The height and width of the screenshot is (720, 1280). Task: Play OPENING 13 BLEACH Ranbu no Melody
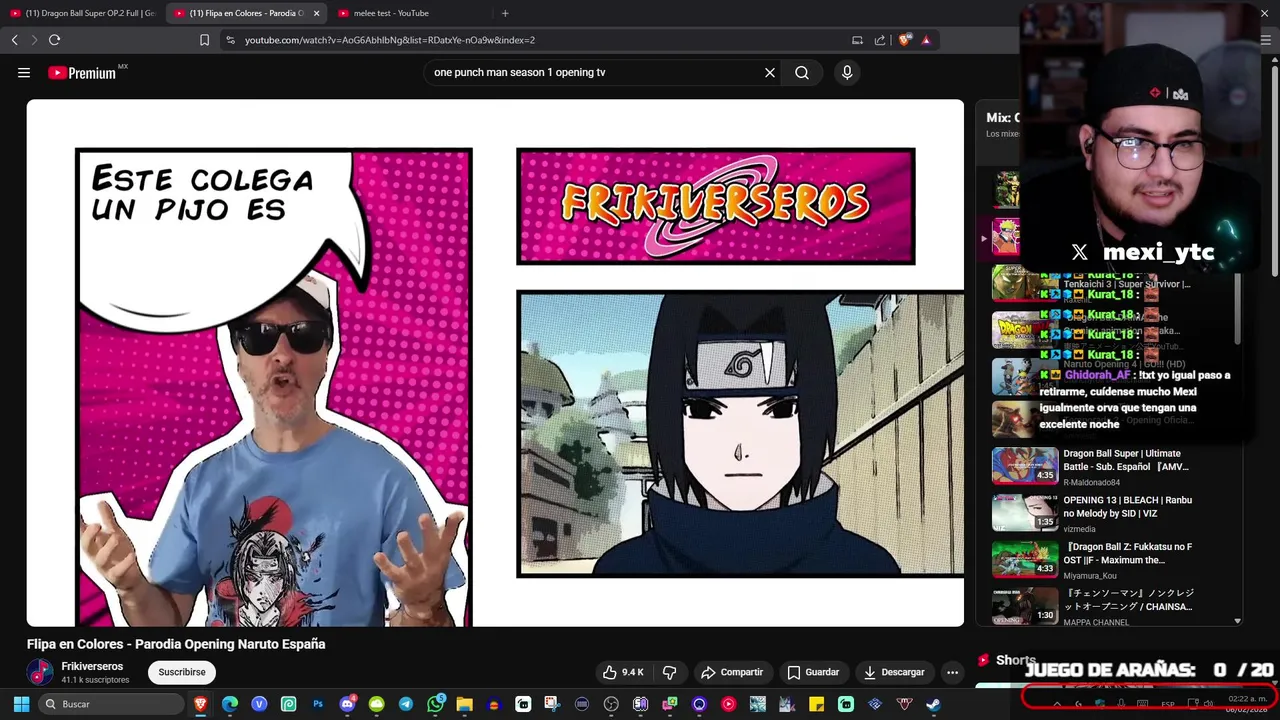[1127, 506]
